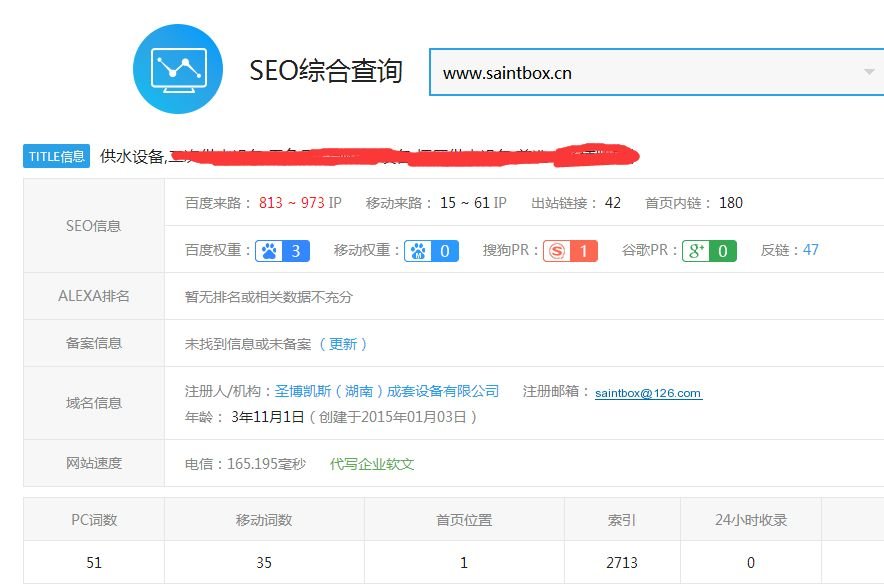This screenshot has width=884, height=584.
Task: Open the domain input dropdown arrow
Action: pyautogui.click(x=867, y=72)
